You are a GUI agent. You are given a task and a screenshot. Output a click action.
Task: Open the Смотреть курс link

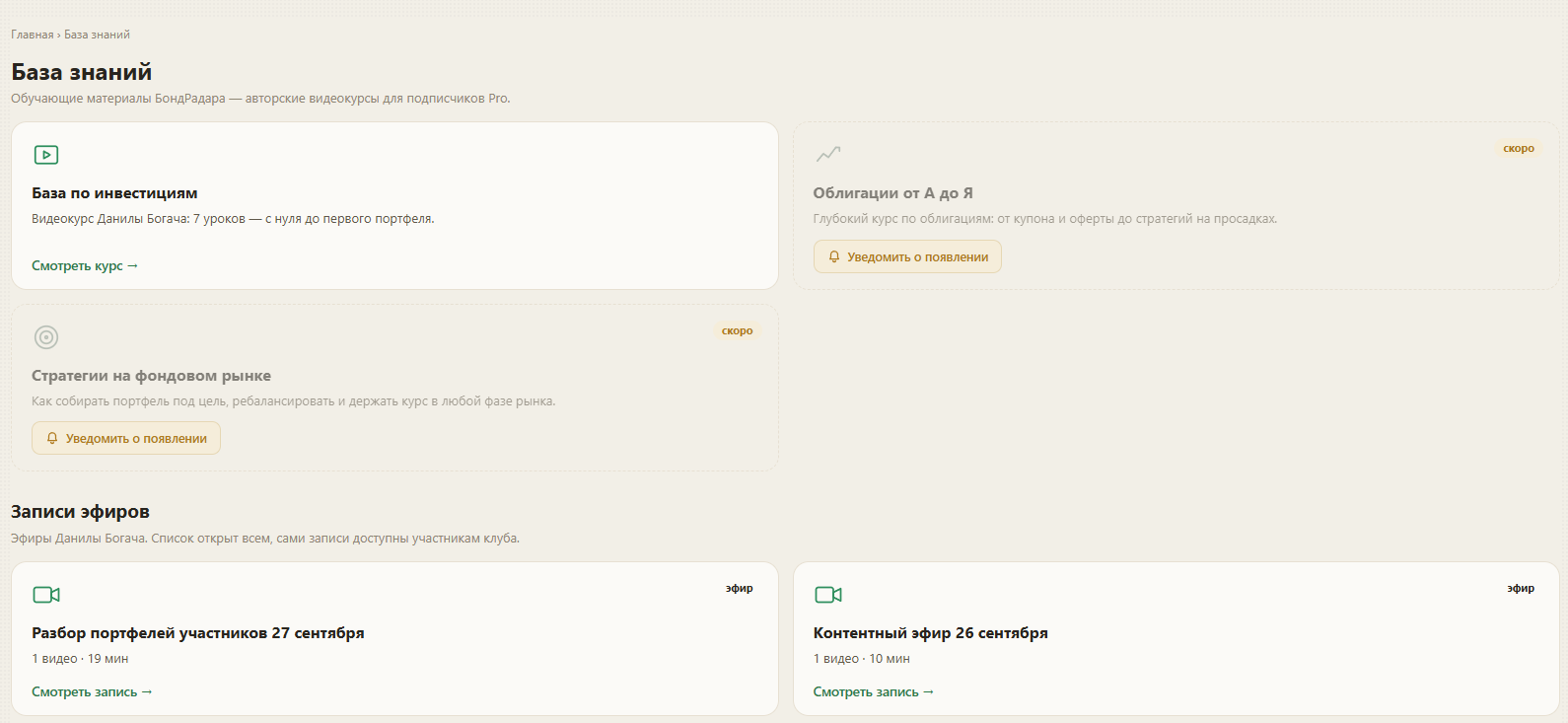85,265
